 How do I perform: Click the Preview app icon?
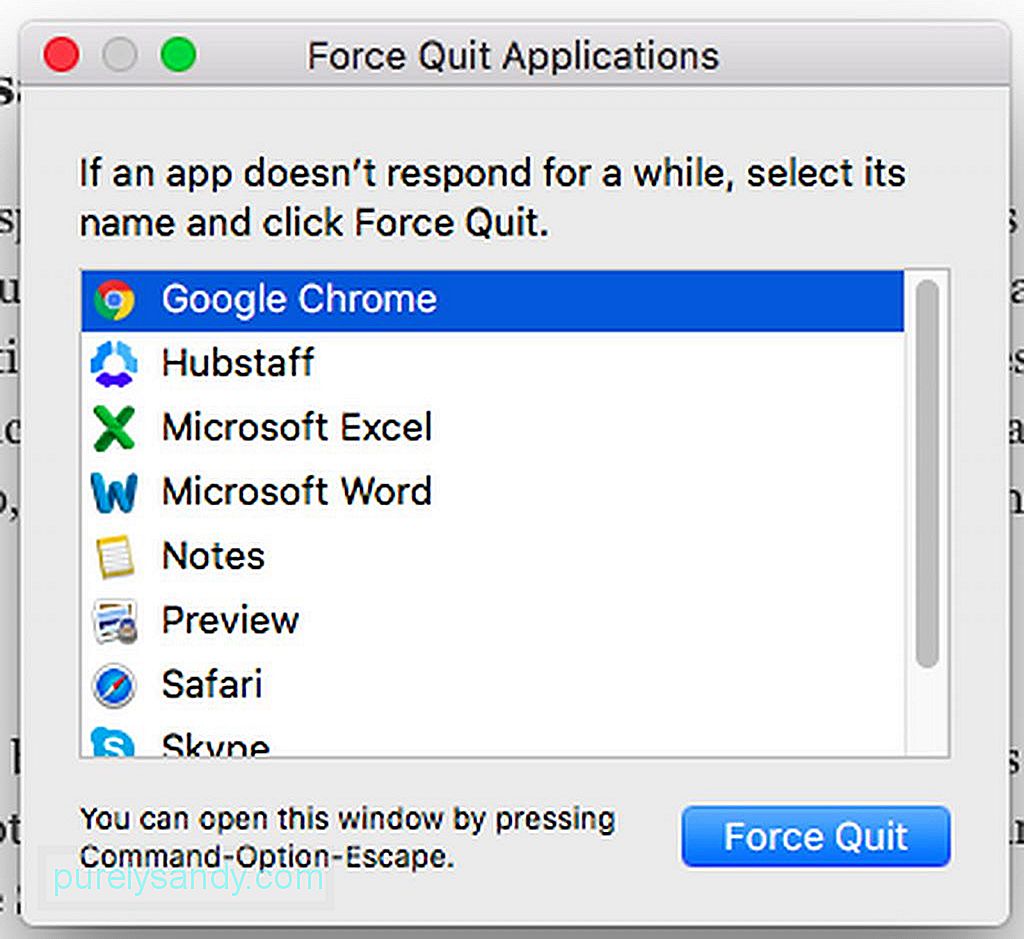pyautogui.click(x=115, y=622)
